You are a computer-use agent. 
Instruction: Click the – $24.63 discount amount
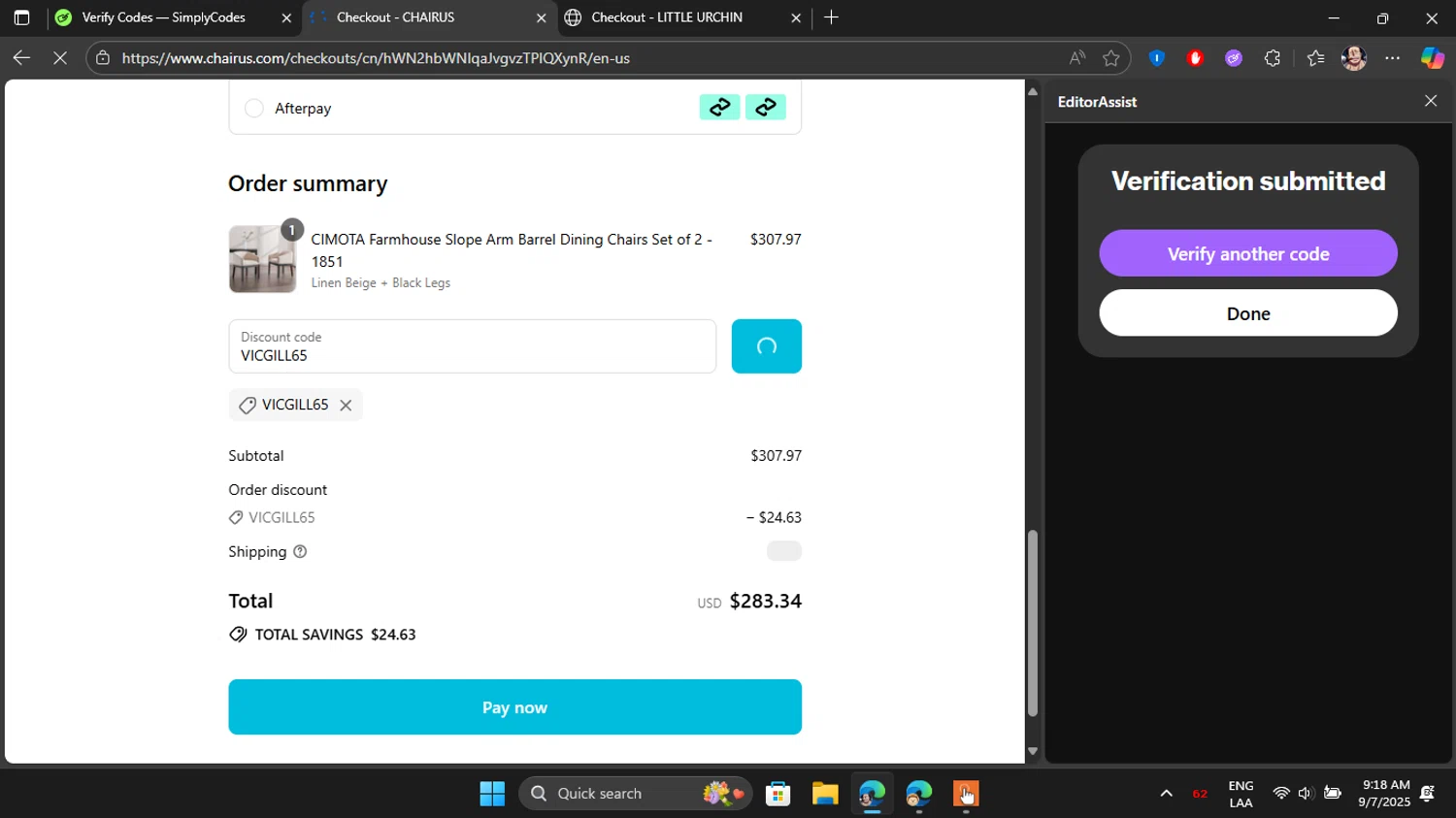pyautogui.click(x=774, y=517)
